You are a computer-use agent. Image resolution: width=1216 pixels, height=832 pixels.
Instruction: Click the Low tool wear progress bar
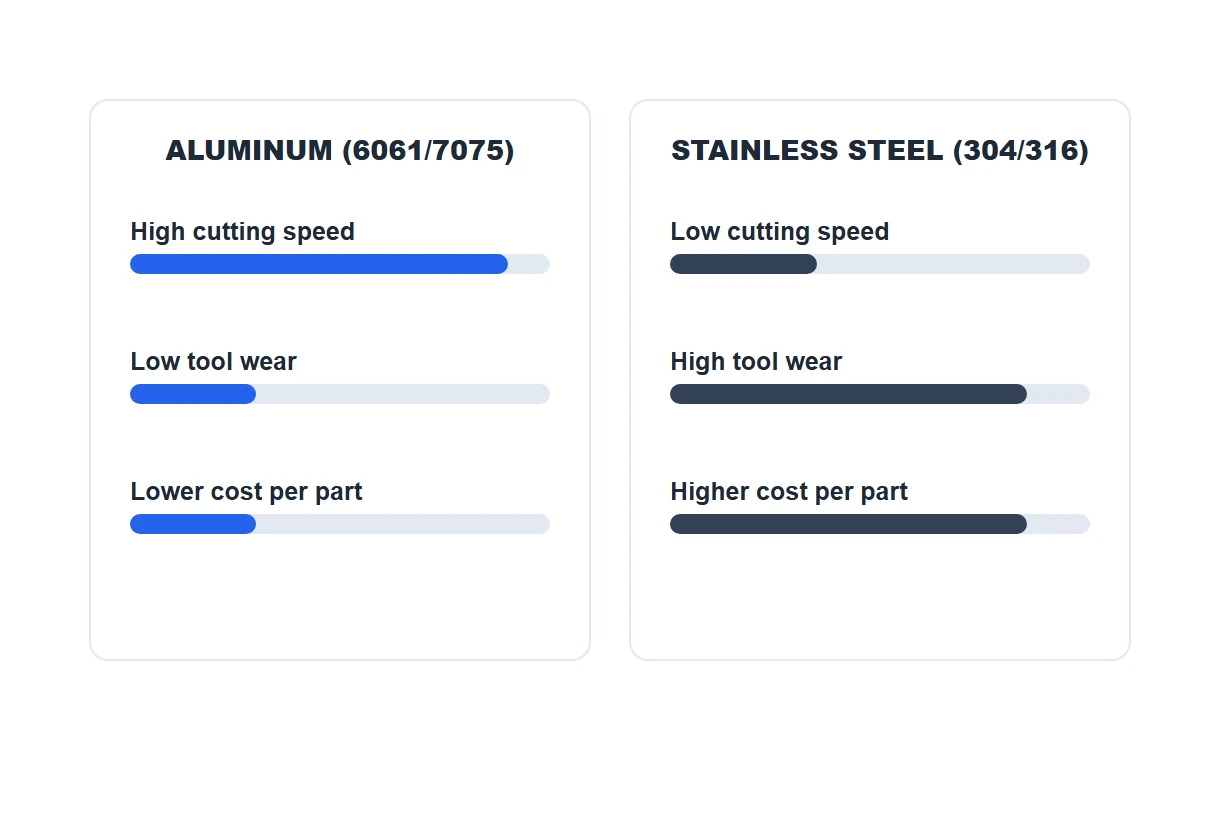[x=340, y=394]
